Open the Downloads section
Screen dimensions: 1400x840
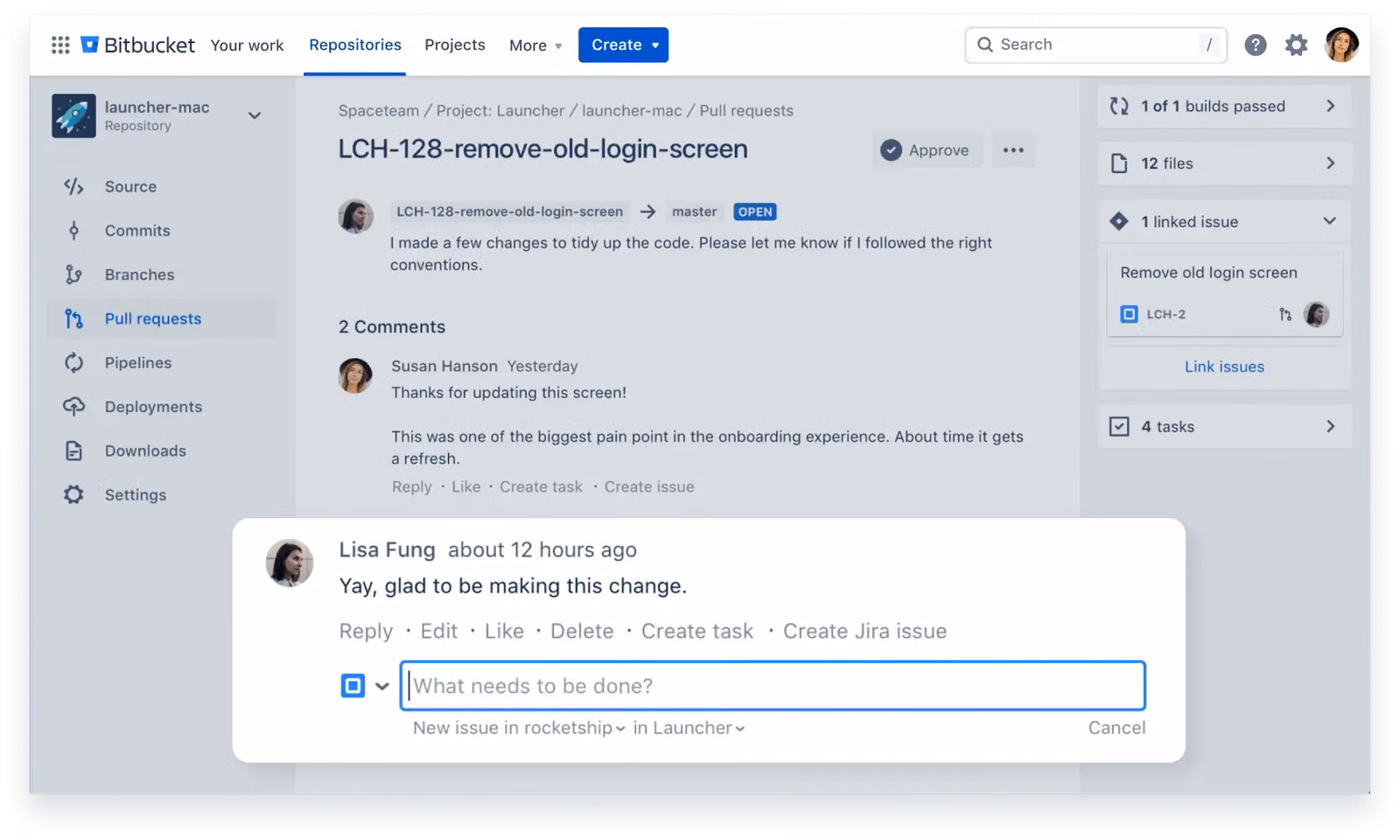[x=144, y=450]
